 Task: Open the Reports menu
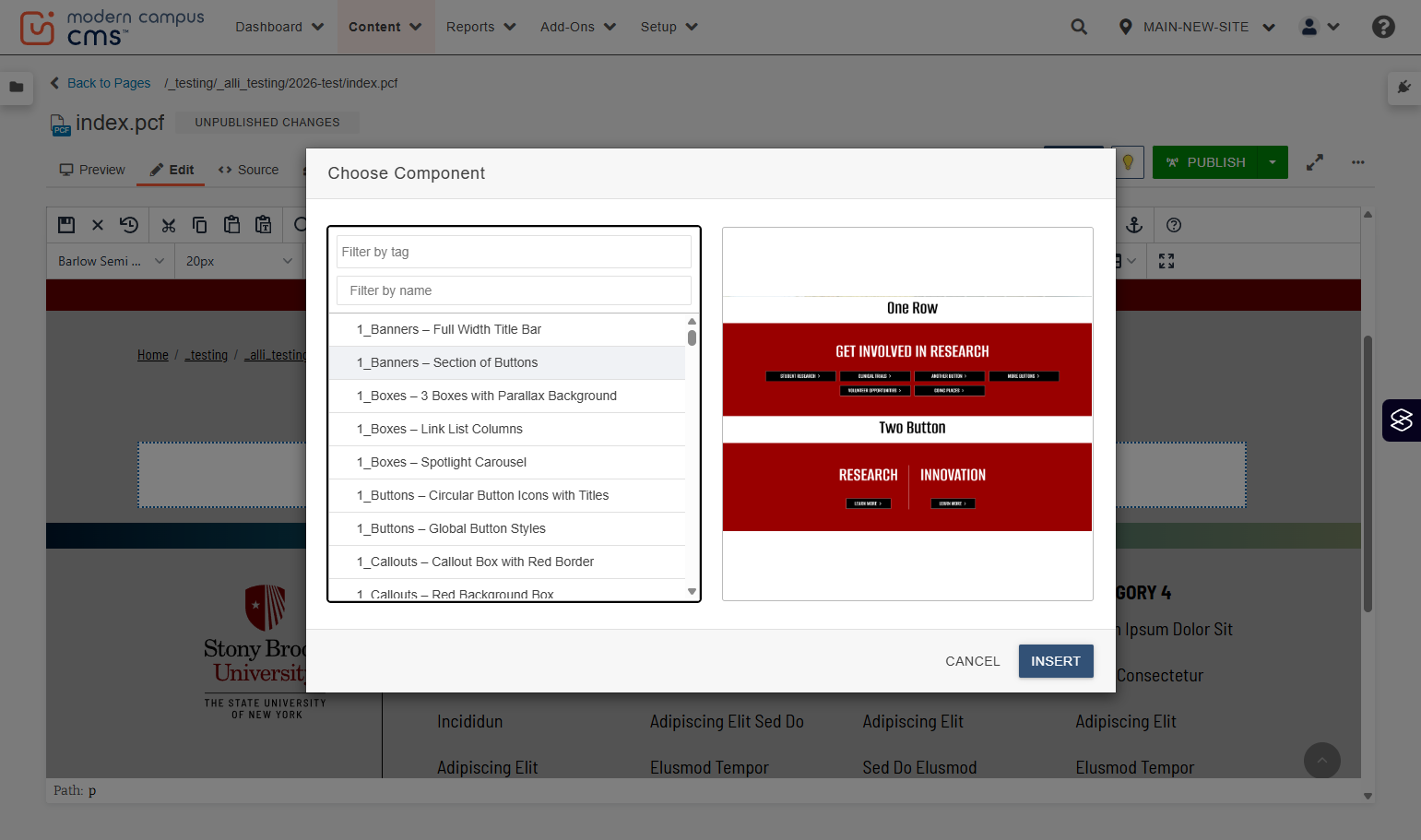[480, 27]
